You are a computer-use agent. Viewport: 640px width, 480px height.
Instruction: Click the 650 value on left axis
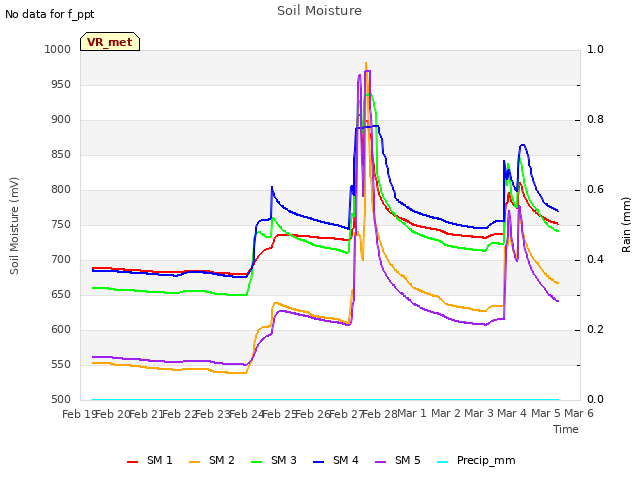coord(61,295)
